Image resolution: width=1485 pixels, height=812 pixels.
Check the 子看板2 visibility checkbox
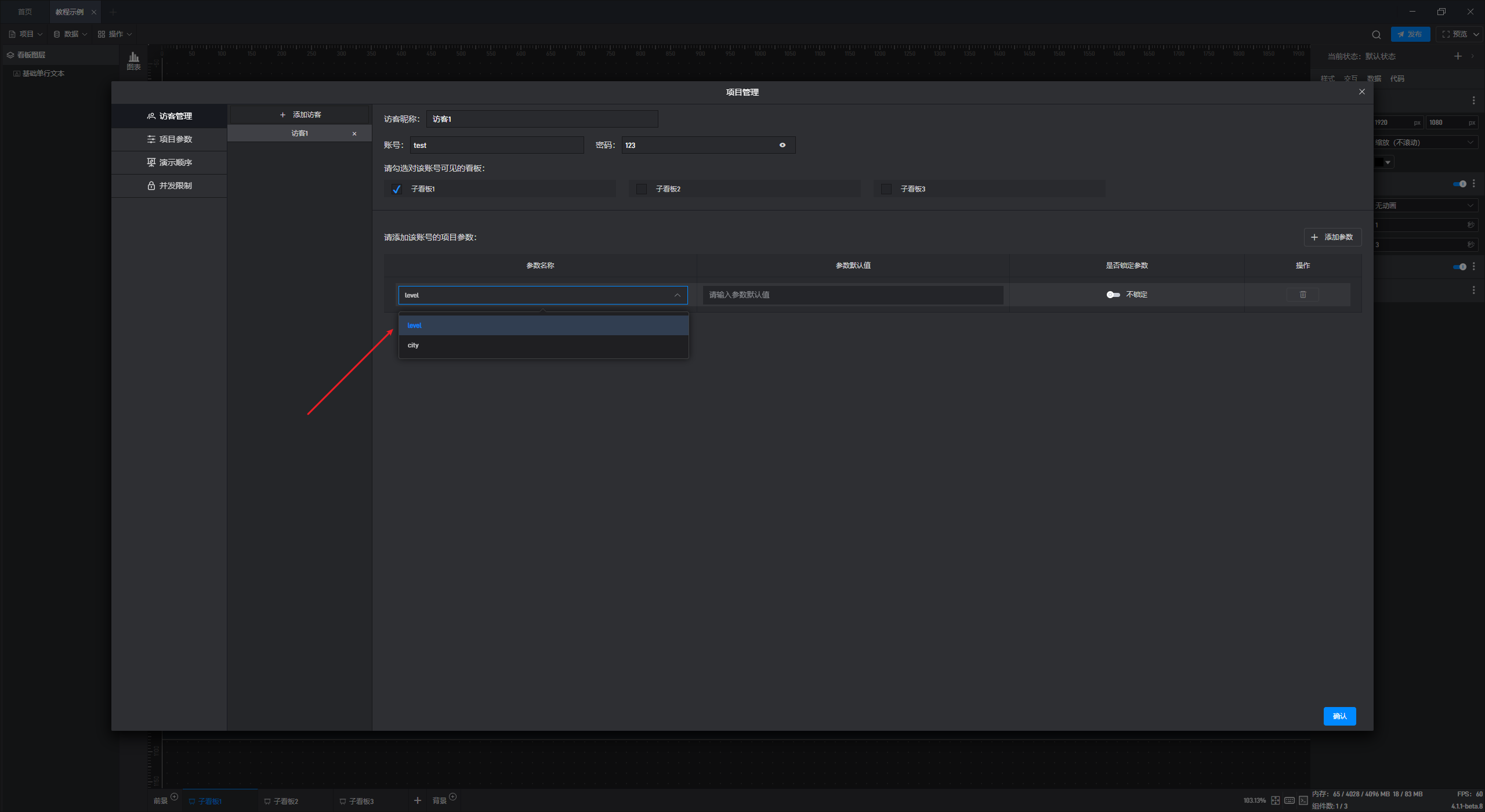click(x=642, y=189)
